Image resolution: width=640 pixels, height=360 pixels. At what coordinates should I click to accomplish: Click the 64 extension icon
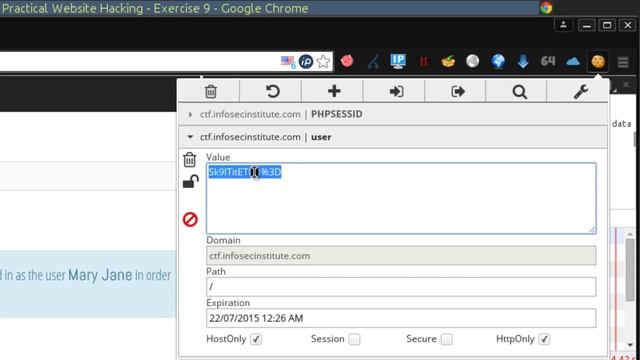point(548,61)
